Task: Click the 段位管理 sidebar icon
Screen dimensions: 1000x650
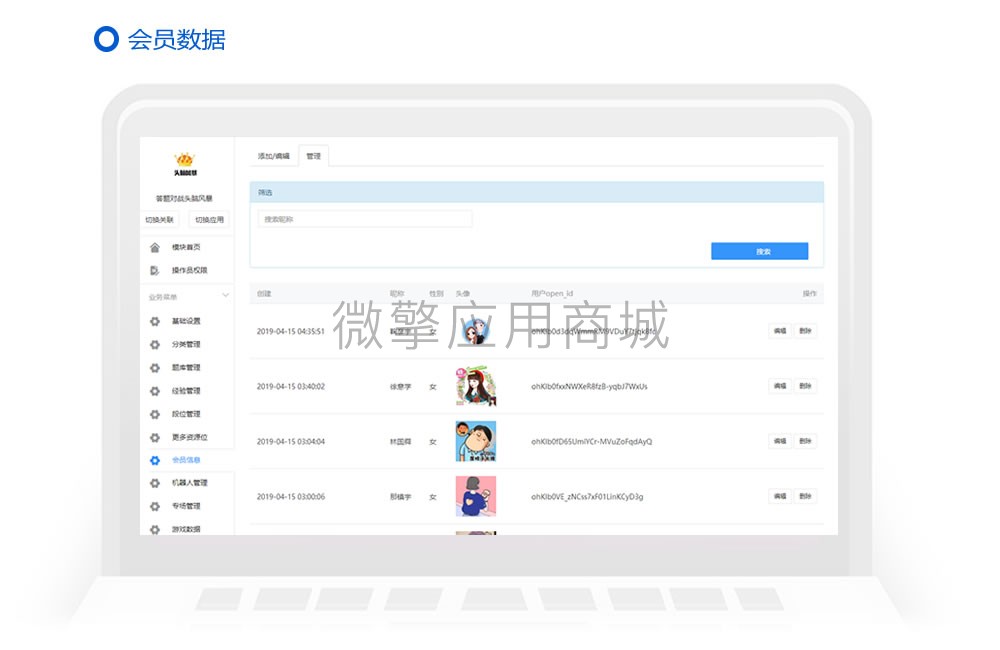Action: coord(155,414)
